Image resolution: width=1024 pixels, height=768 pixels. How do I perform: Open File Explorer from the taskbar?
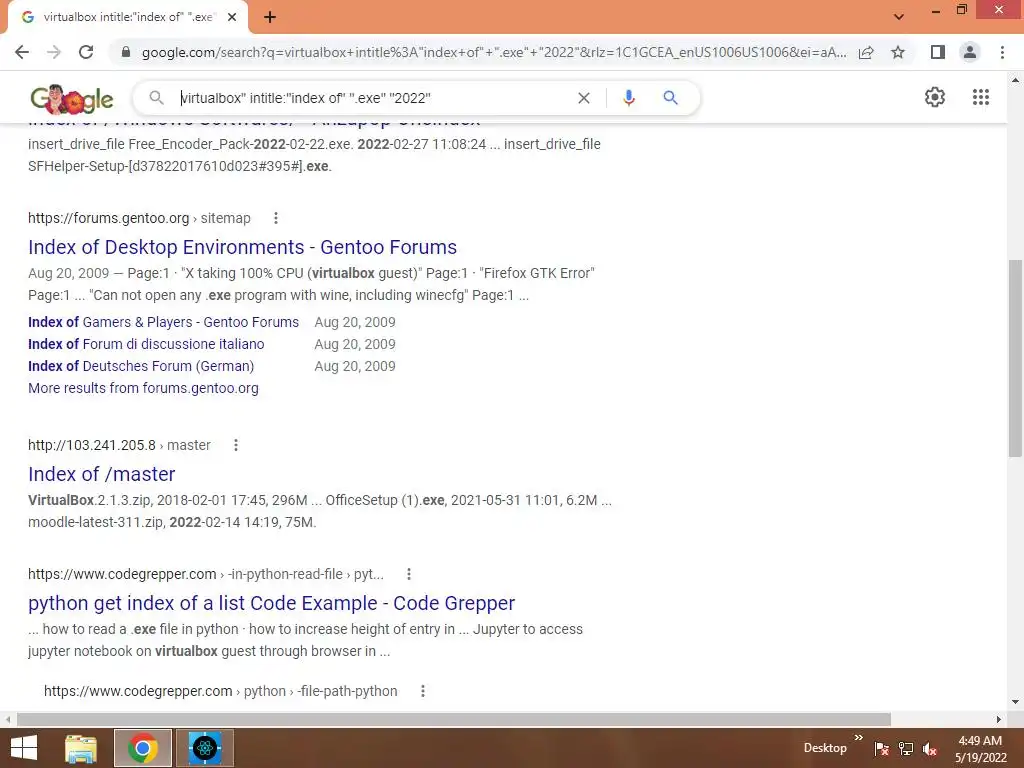[x=81, y=748]
